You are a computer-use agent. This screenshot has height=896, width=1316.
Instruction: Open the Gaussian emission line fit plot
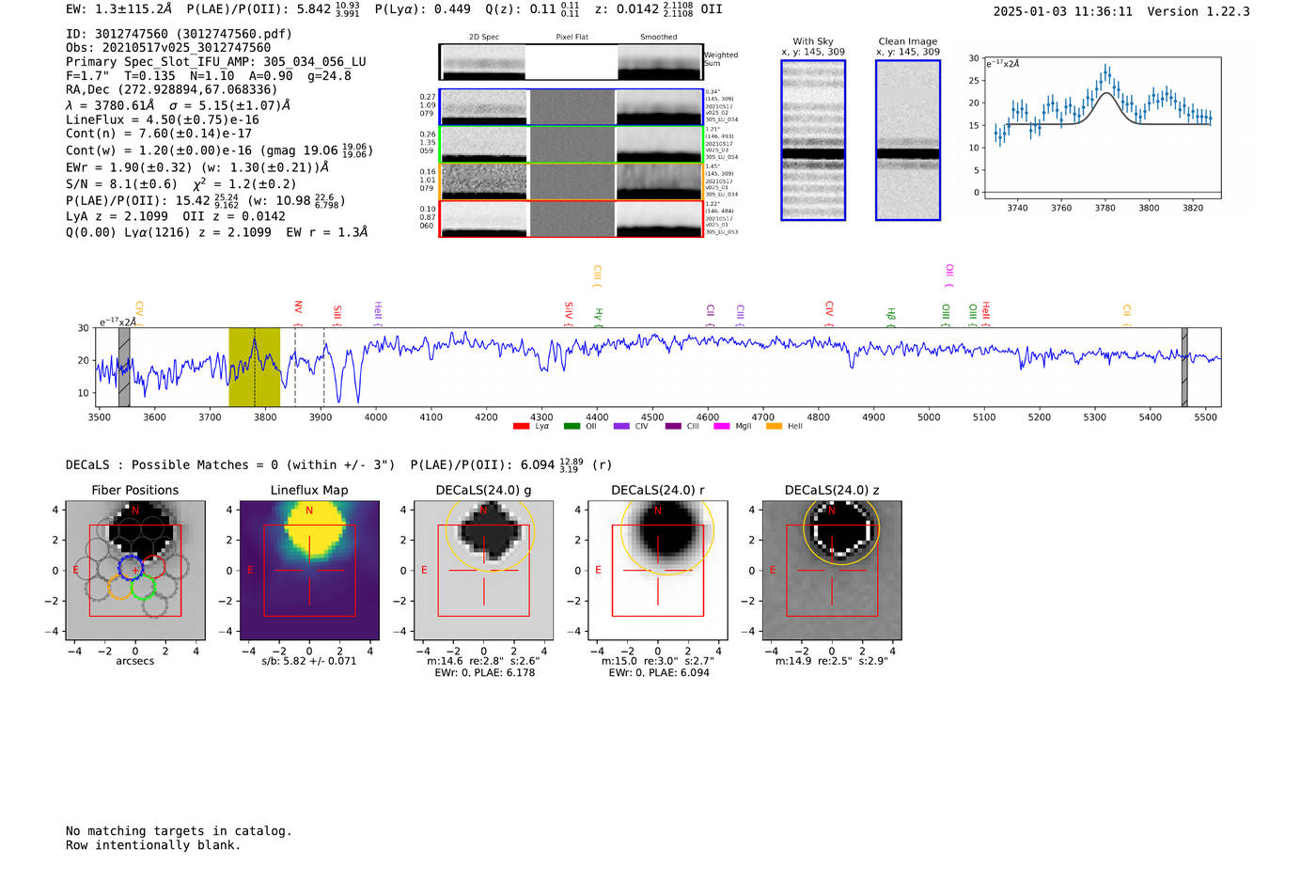click(1102, 129)
